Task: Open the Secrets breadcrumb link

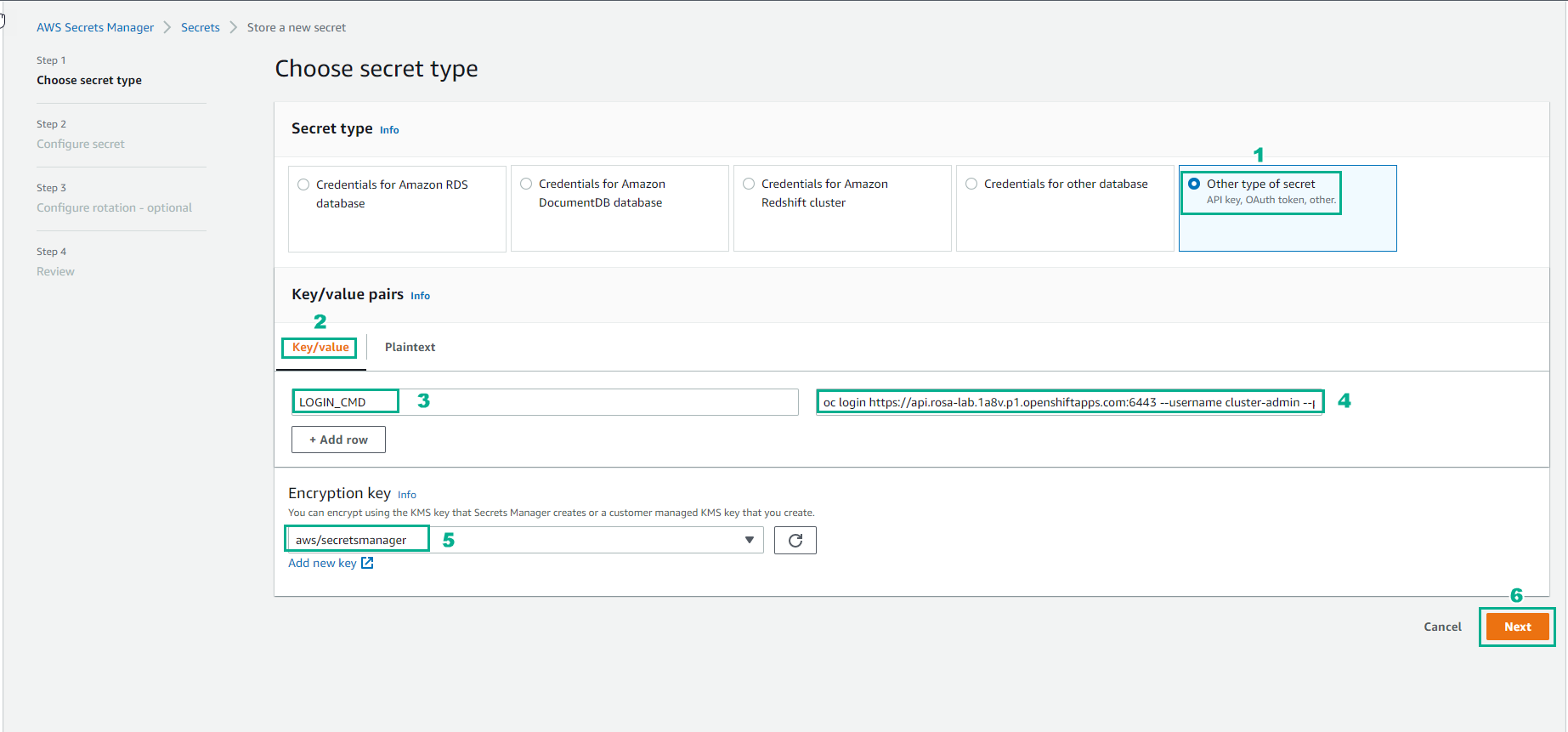Action: pos(200,27)
